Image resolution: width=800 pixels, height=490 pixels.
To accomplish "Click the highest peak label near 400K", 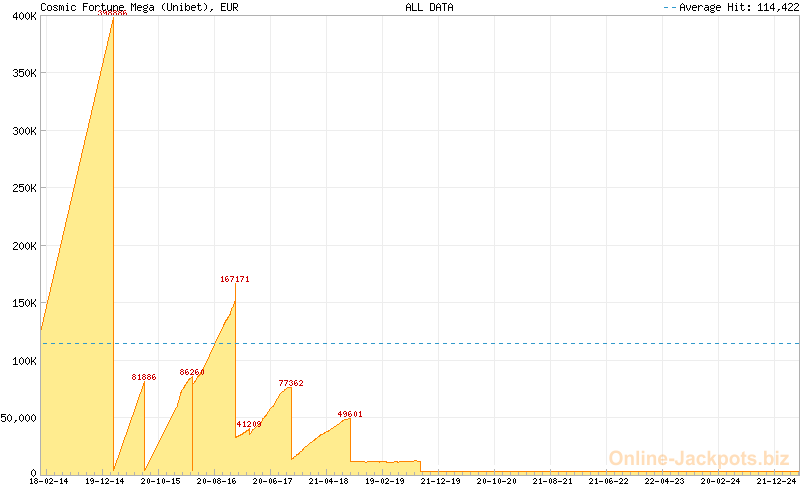I will tap(112, 14).
